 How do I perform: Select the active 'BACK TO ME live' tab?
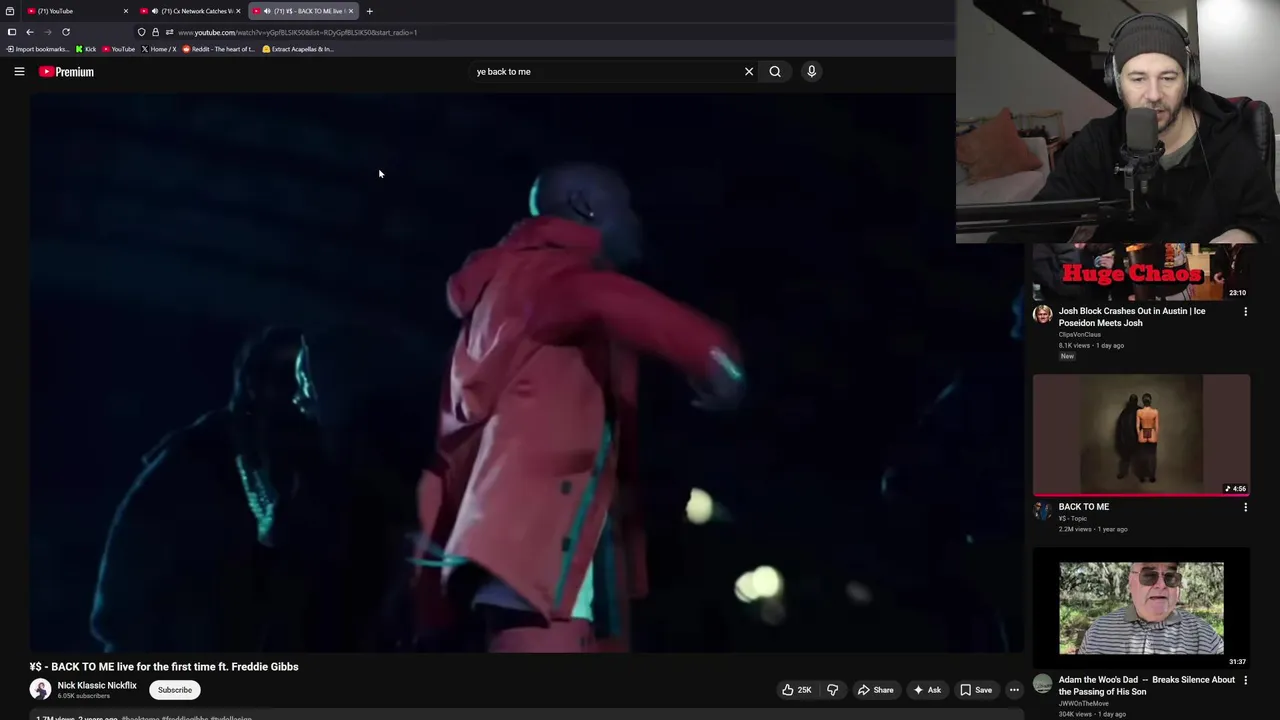(x=303, y=11)
